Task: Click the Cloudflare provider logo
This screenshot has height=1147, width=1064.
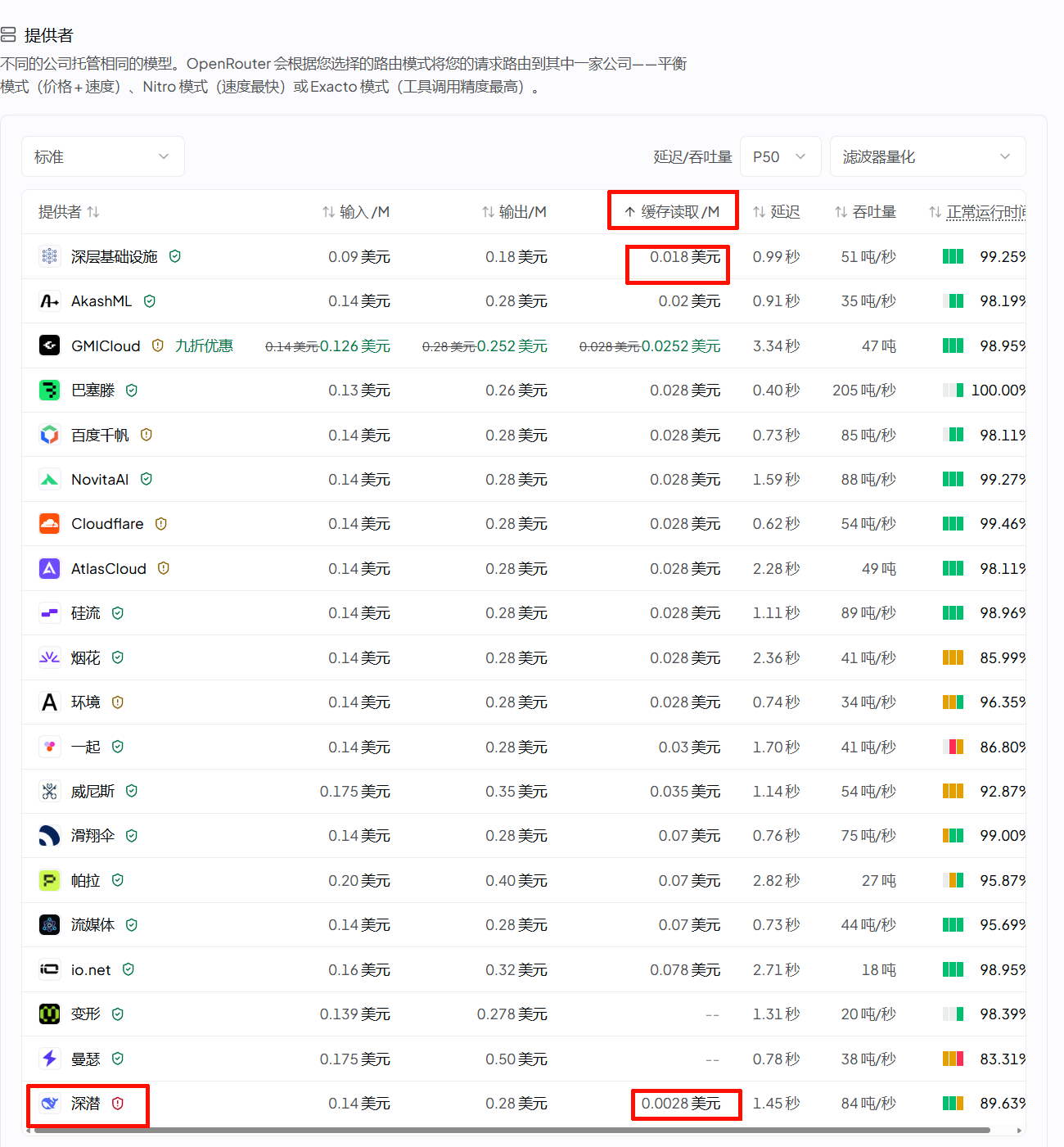Action: coord(50,523)
